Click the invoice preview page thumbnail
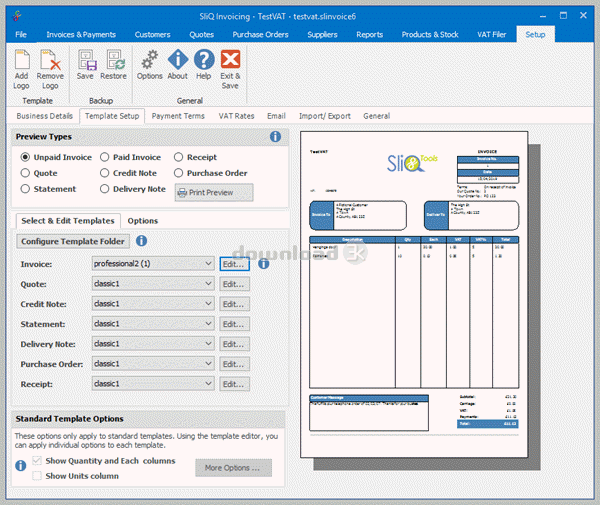The width and height of the screenshot is (600, 505). [x=414, y=295]
